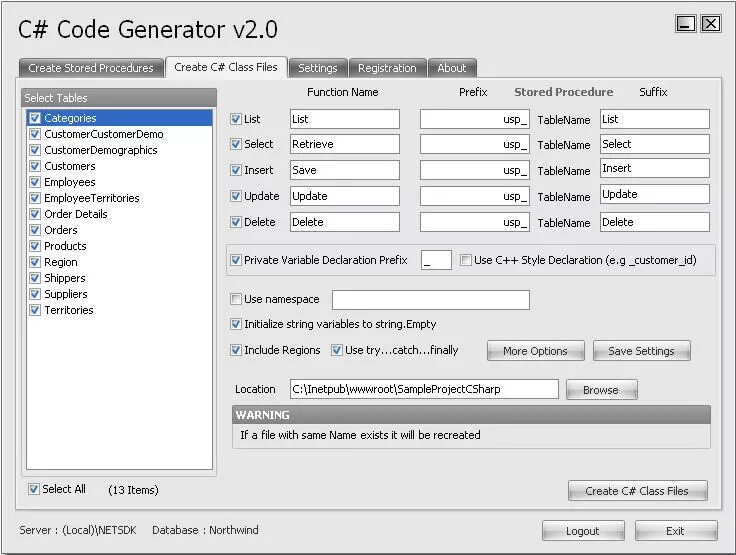The width and height of the screenshot is (736, 555).
Task: Edit the Location path field
Action: tap(424, 389)
